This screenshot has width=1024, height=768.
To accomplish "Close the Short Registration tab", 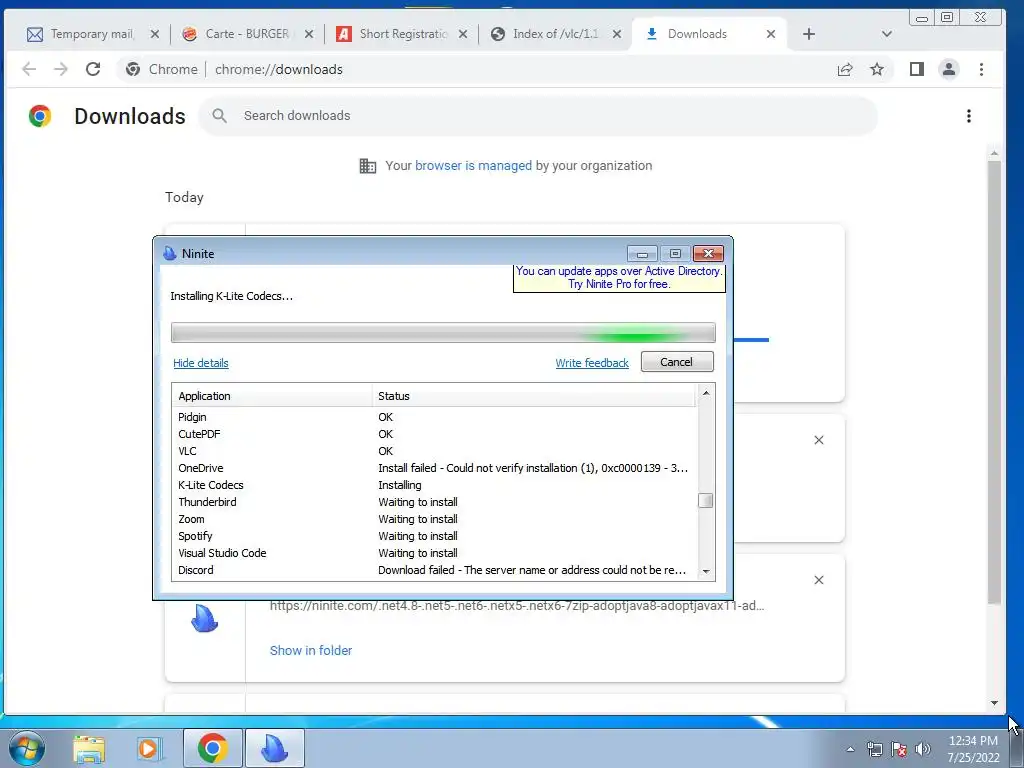I will coord(463,34).
